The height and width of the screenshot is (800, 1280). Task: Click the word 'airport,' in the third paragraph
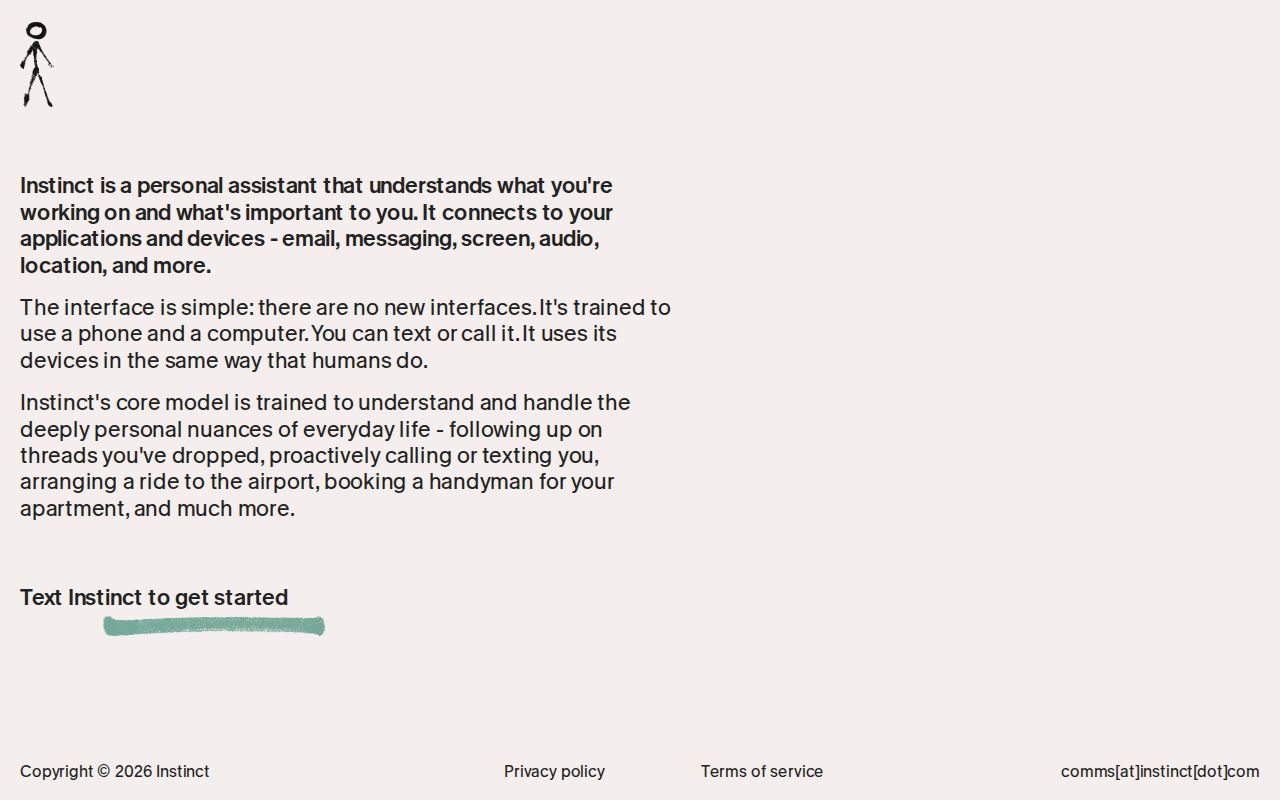pos(284,482)
